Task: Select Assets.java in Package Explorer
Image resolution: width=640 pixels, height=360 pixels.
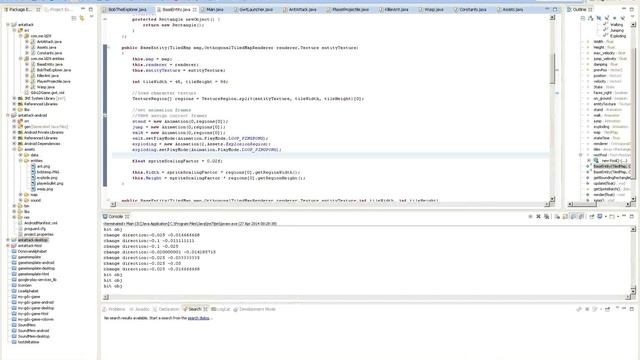Action: coord(47,47)
